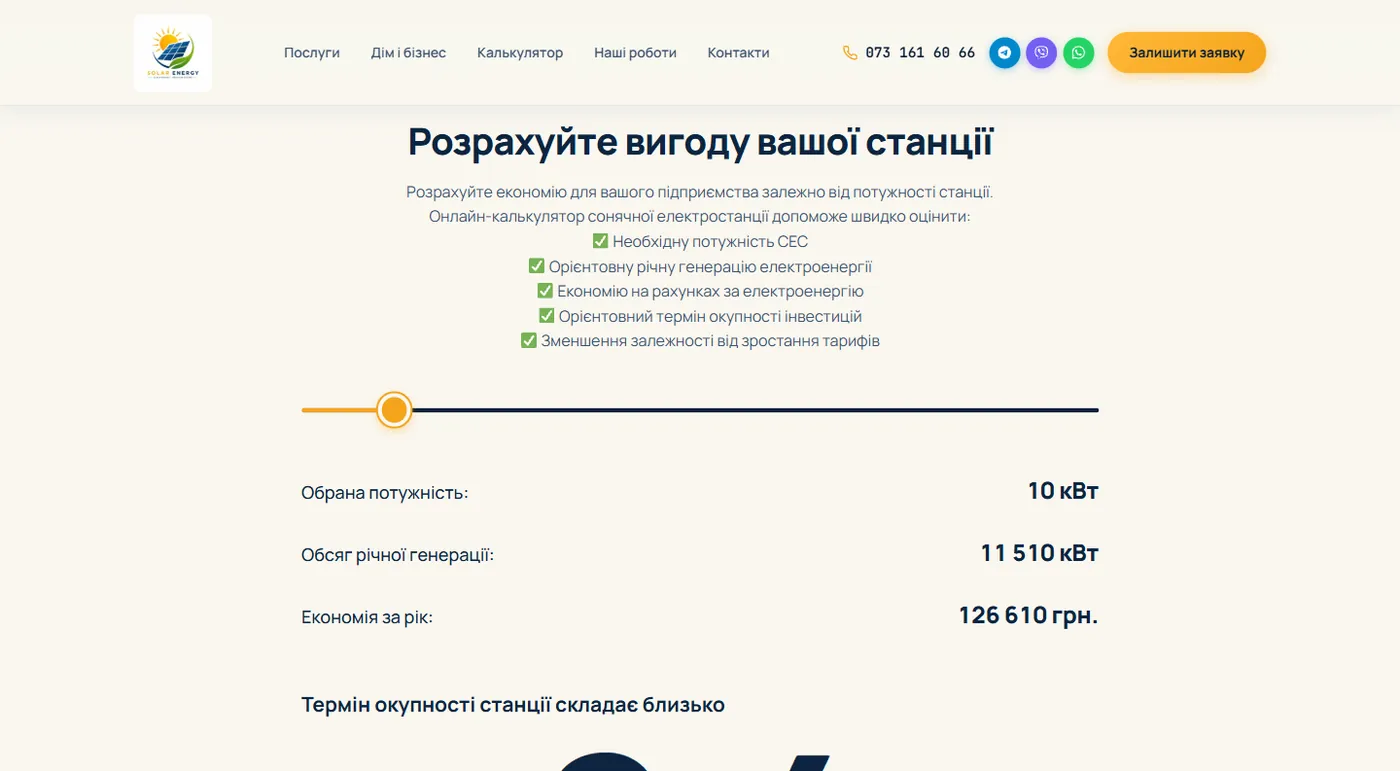Click the Необхідну потужність СЕС line
This screenshot has width=1400, height=771.
[x=700, y=242]
